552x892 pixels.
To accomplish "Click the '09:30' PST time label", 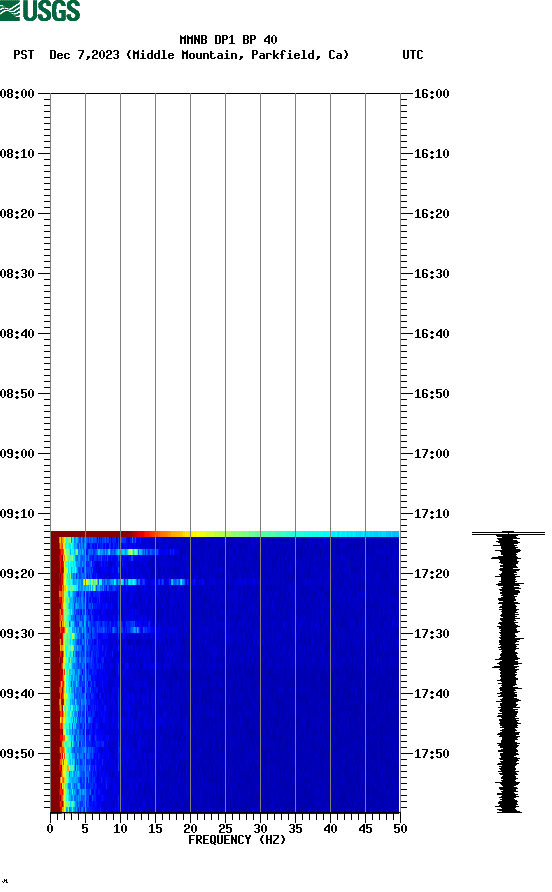I will [x=17, y=634].
